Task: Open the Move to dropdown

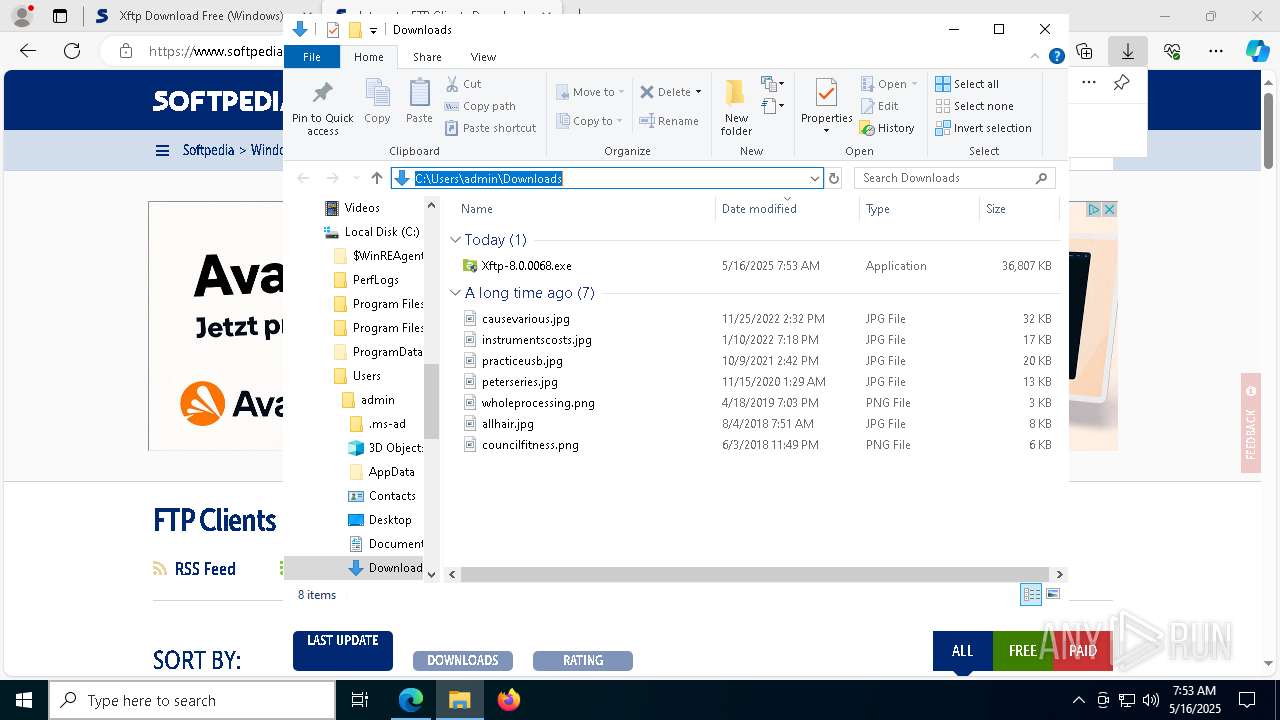Action: (590, 92)
